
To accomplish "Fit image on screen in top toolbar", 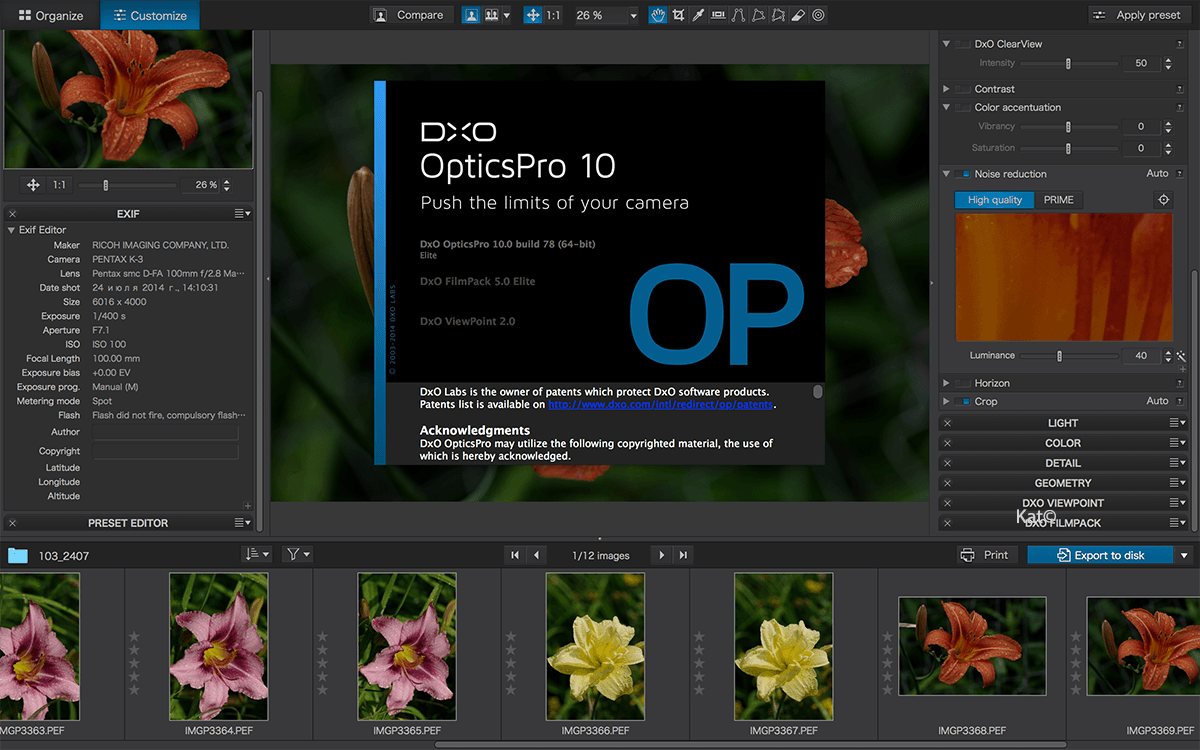I will tap(533, 15).
